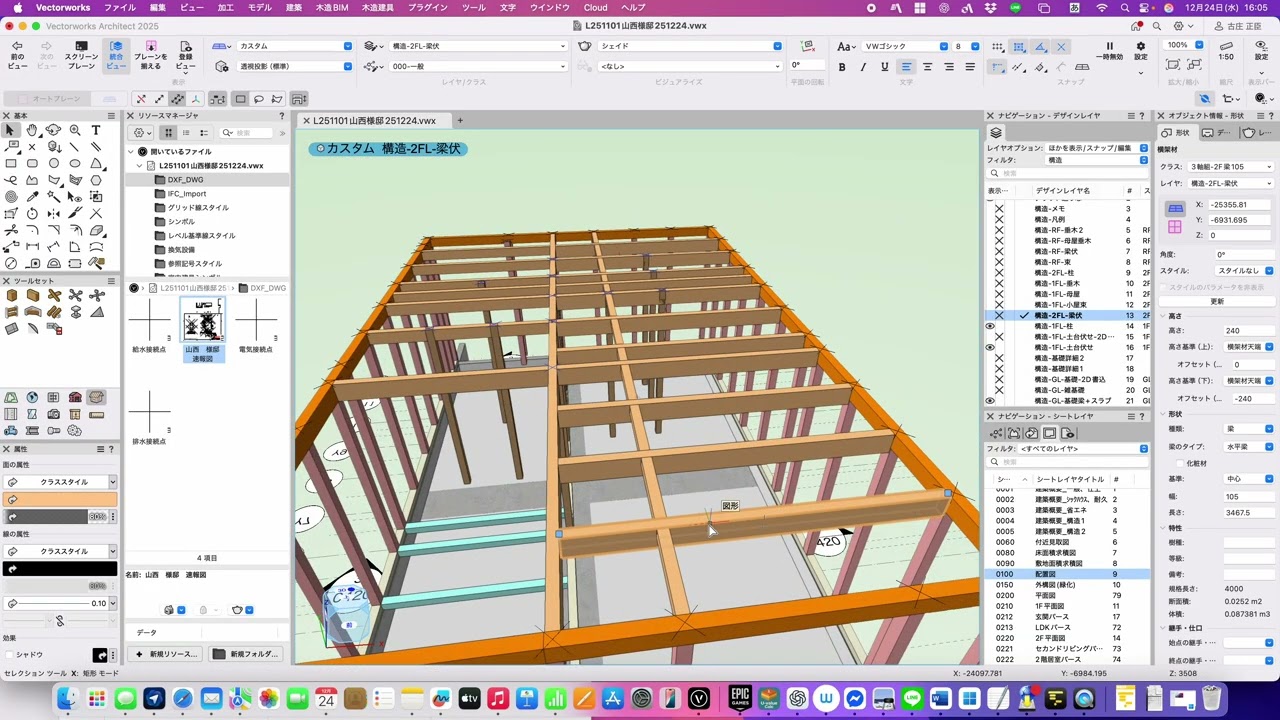Open a new document tab with plus button
Viewport: 1280px width, 720px height.
click(460, 121)
